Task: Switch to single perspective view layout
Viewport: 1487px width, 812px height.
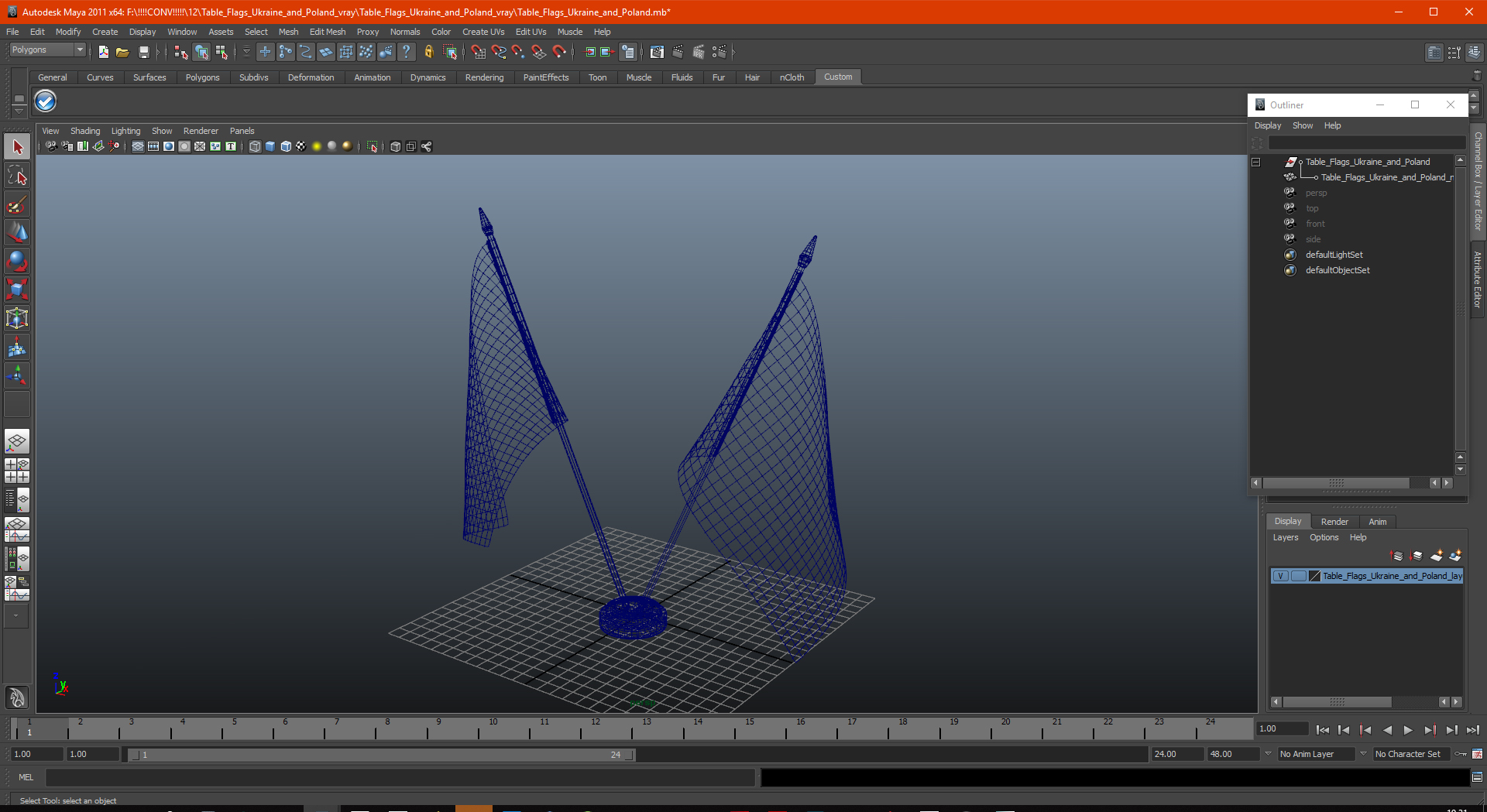Action: [x=17, y=442]
